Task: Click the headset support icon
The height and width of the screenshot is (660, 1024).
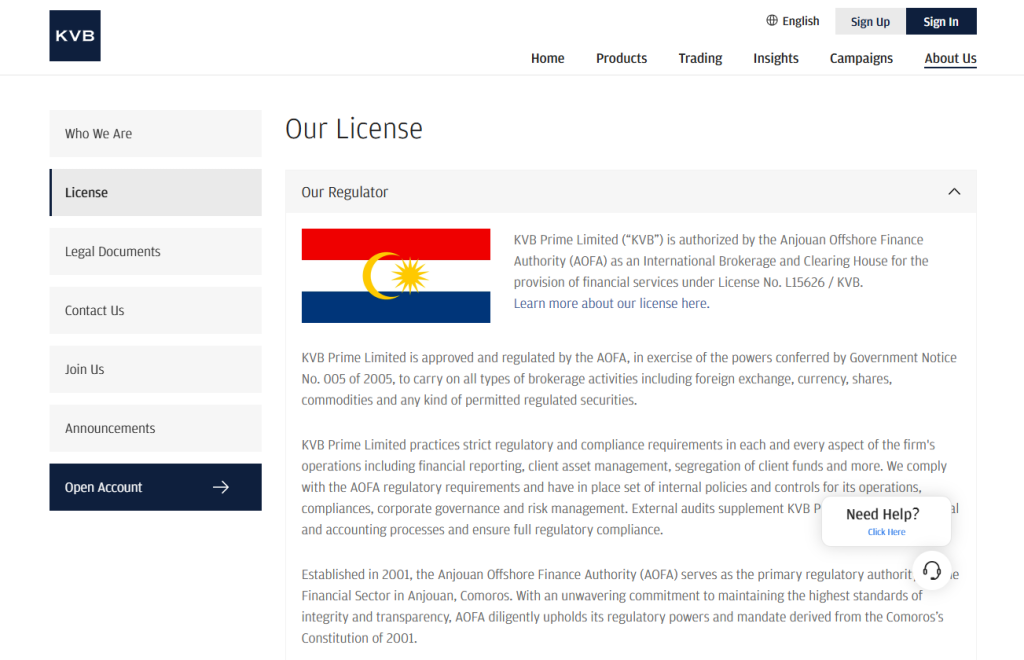Action: tap(932, 570)
